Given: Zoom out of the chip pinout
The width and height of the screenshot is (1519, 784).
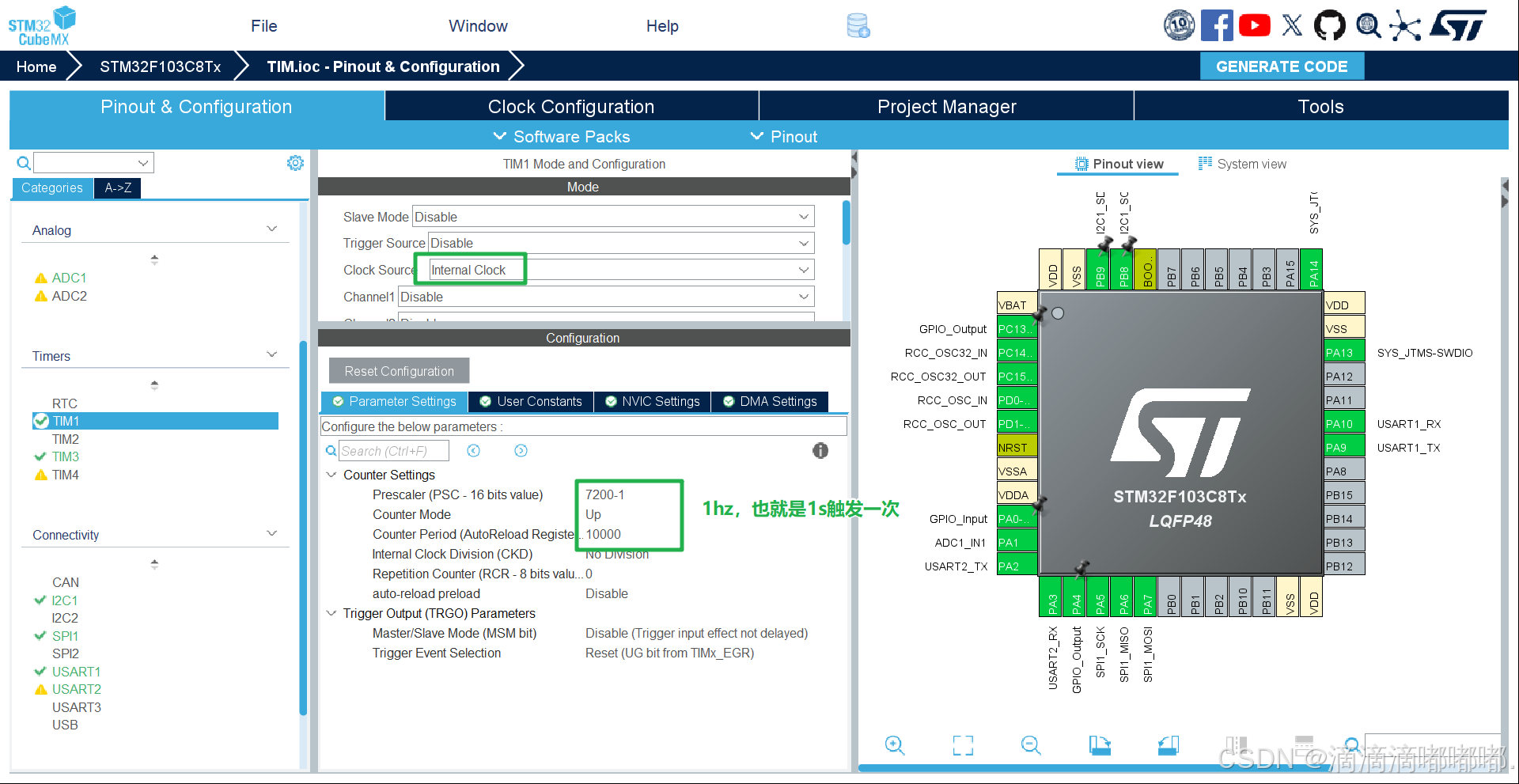Looking at the screenshot, I should point(1031,744).
